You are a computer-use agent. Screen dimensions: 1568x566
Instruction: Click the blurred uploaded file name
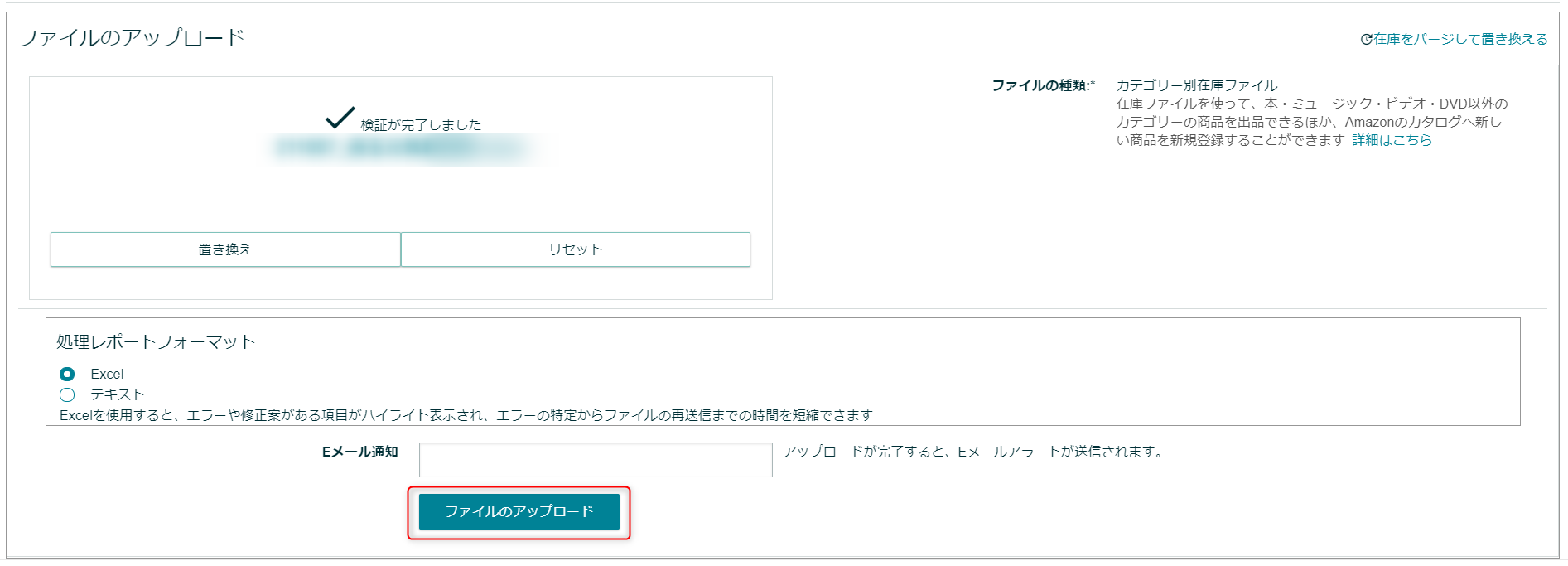point(406,149)
